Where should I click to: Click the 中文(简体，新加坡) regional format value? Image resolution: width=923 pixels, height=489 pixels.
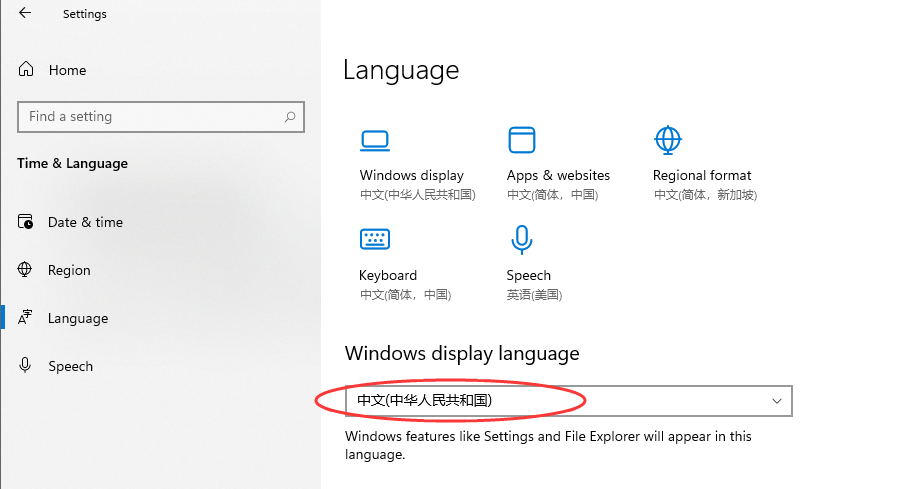(x=705, y=195)
